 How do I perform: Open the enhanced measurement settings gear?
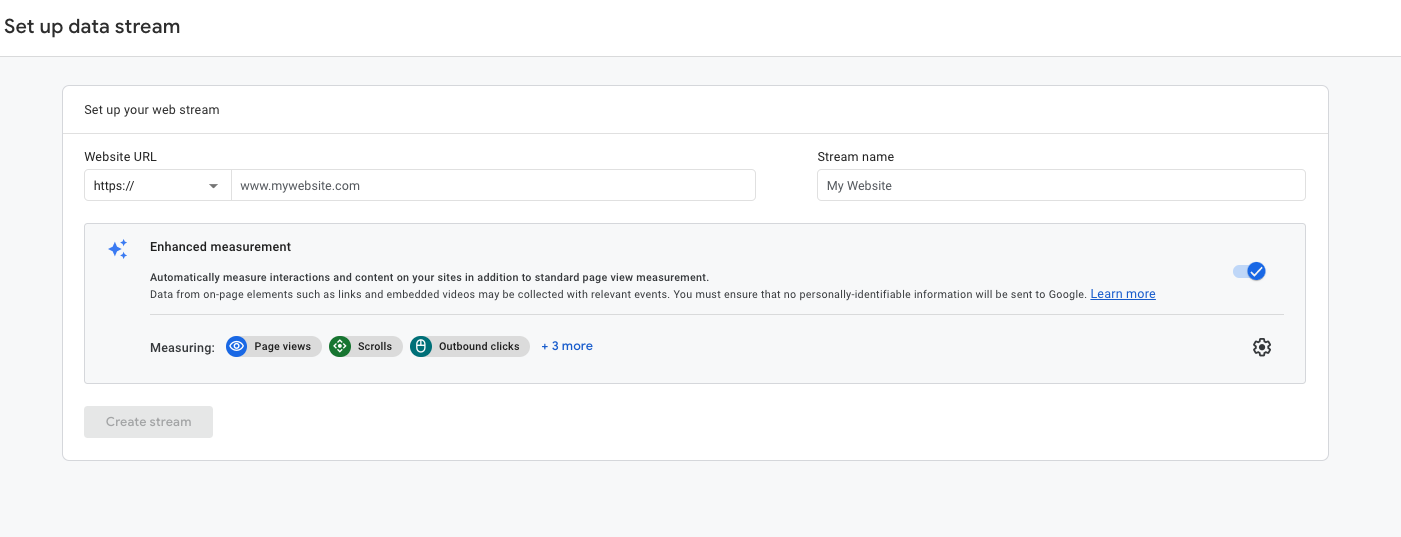[1262, 347]
